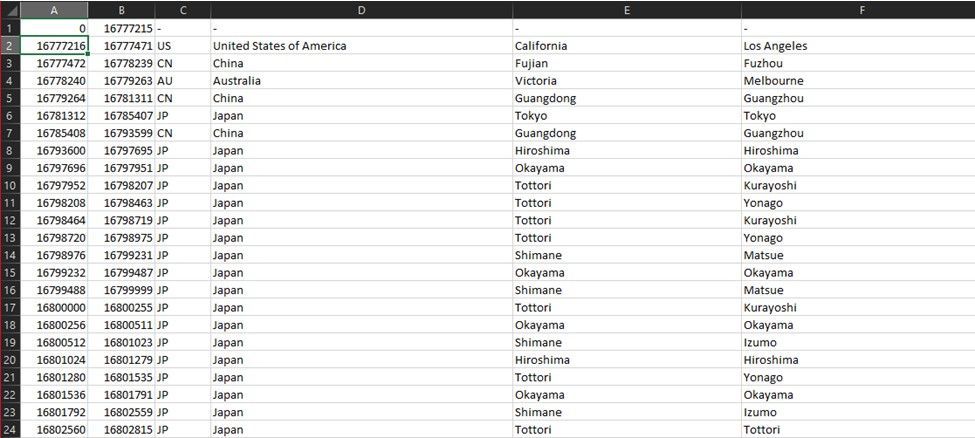The image size is (975, 438).
Task: Click the Select All corner triangle
Action: 10,11
